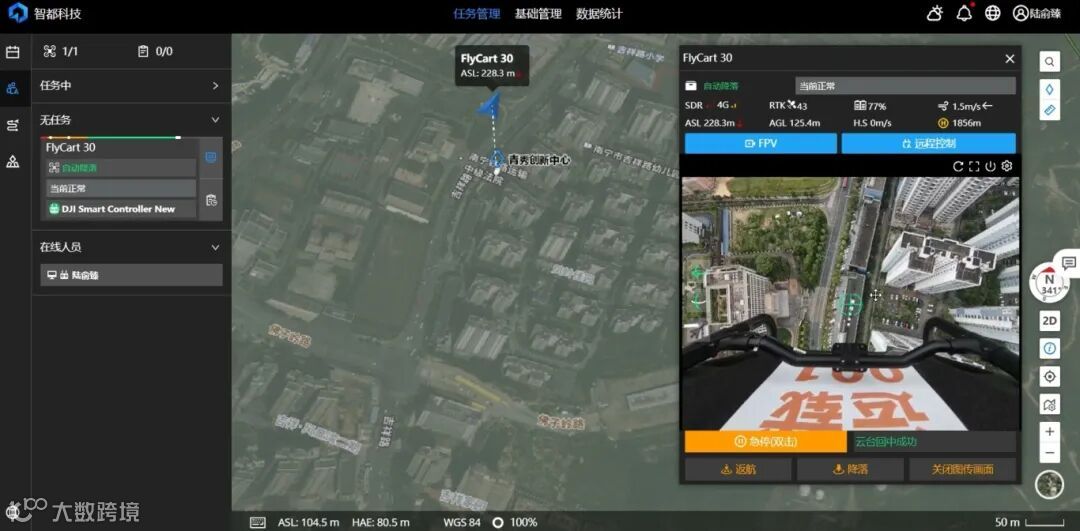
Task: Open the FlyCart 30 device live-view icon
Action: pyautogui.click(x=211, y=158)
